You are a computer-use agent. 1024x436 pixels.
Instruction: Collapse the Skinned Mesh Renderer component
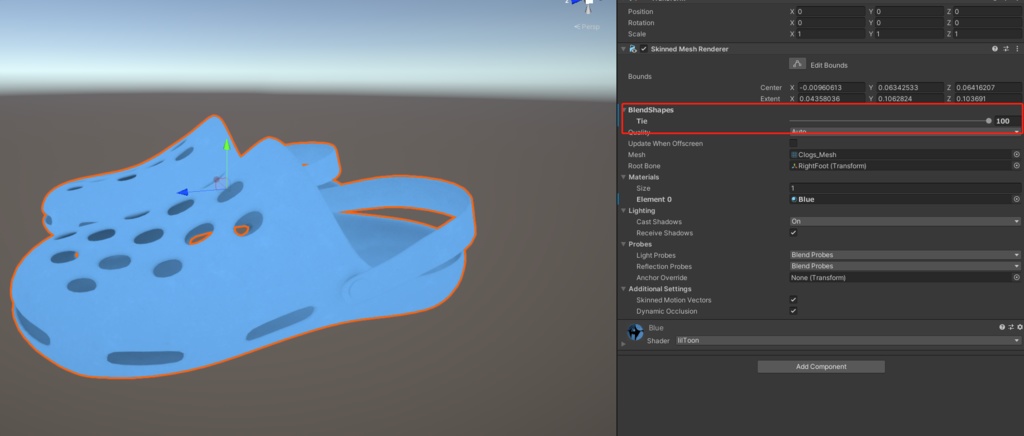pos(623,49)
